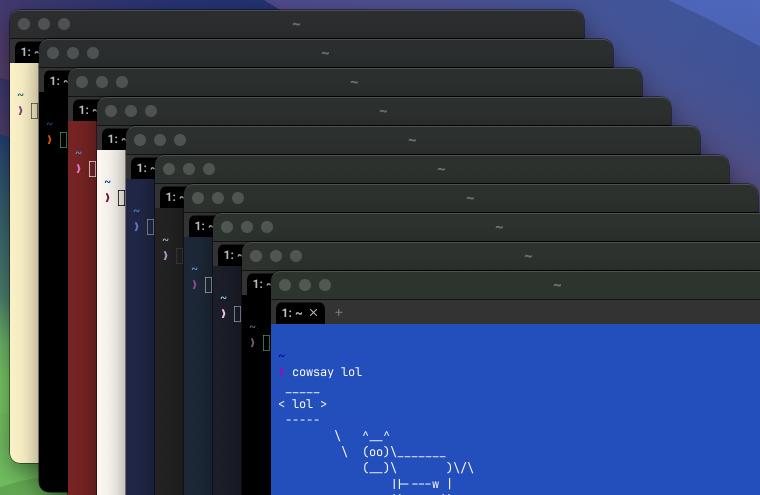Screen dimensions: 760x495
Task: Open a new tab with the plus button
Action: [x=339, y=313]
